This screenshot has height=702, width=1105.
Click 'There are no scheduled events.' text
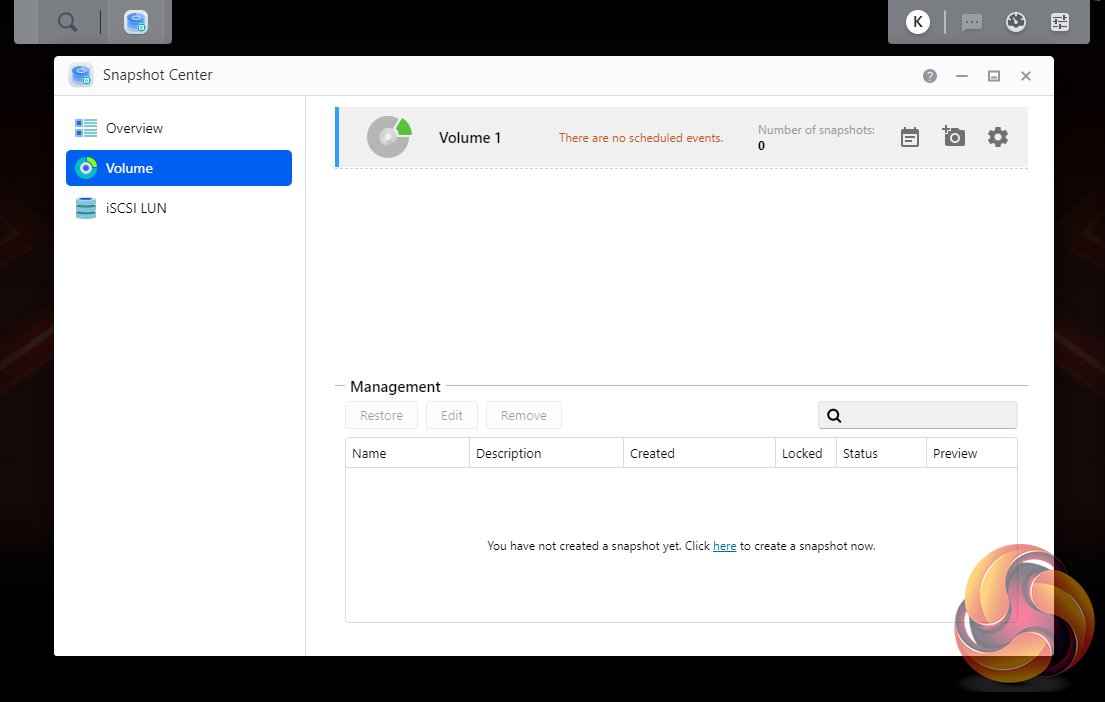pos(641,138)
